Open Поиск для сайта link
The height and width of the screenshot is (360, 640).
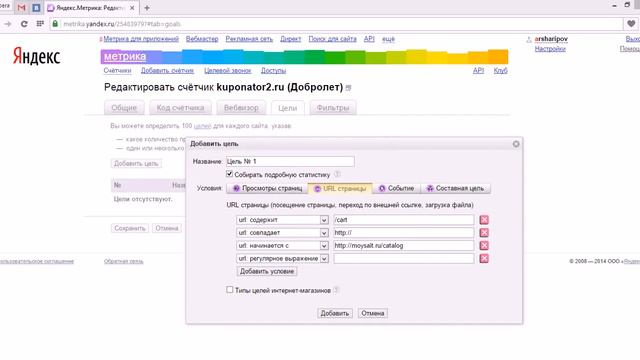coord(332,39)
